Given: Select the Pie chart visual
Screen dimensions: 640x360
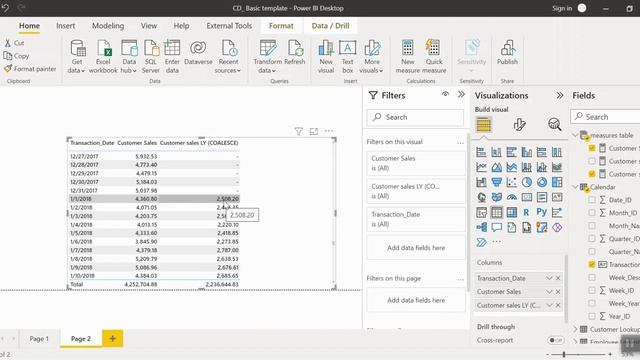Looking at the screenshot, I should (527, 182).
